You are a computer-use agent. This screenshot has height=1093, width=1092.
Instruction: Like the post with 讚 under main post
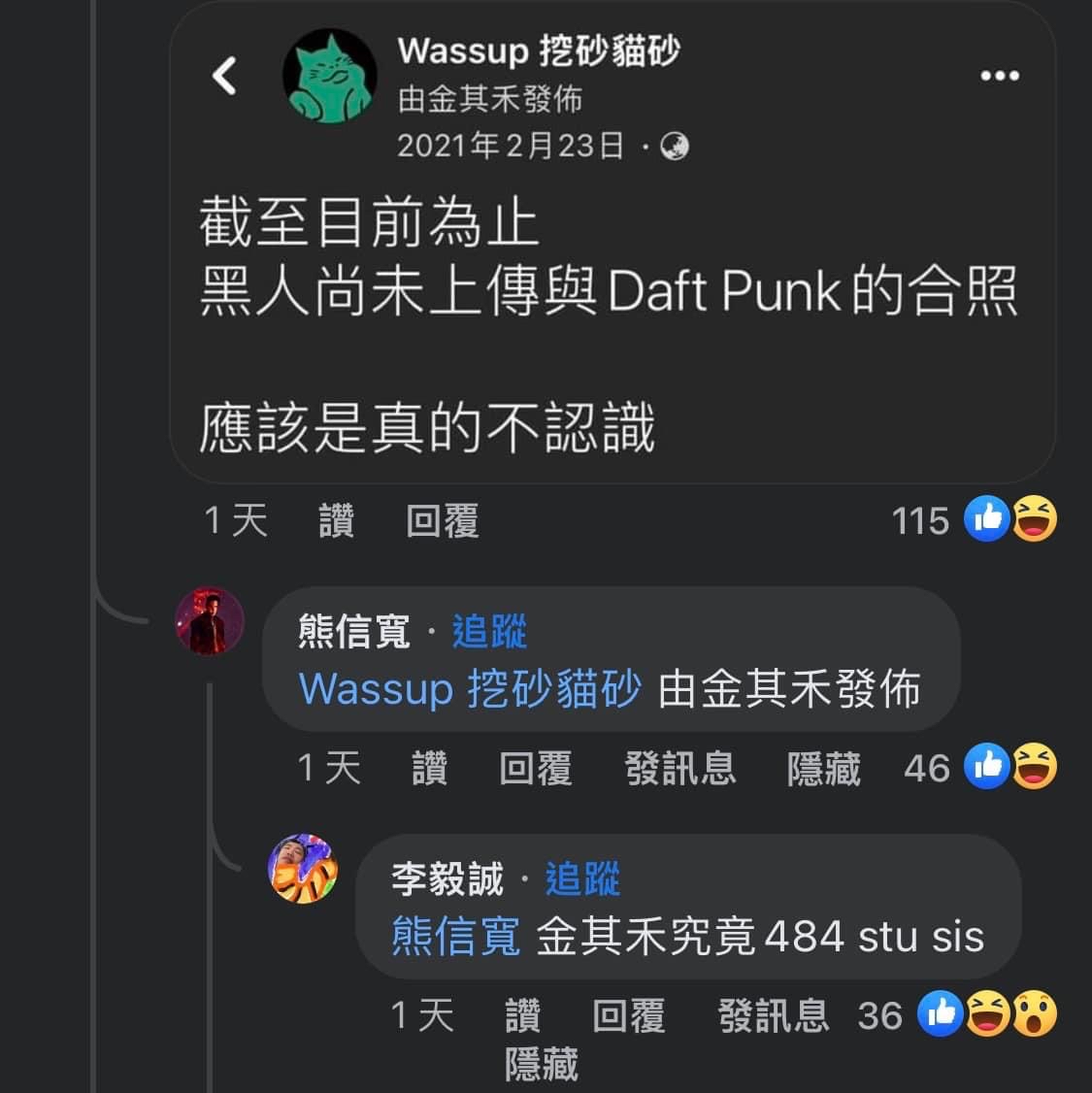[337, 520]
